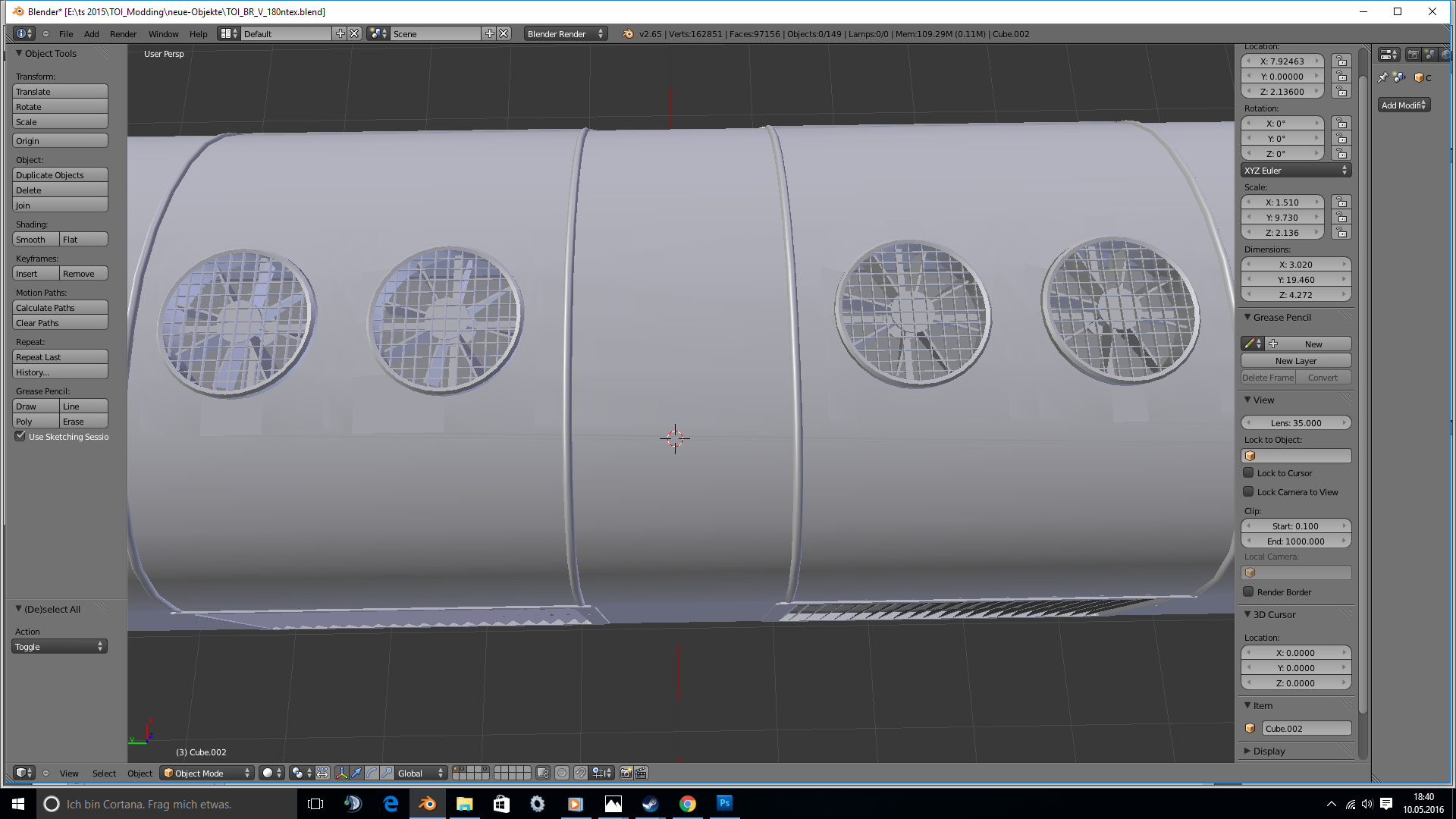Screen dimensions: 1456x819
Task: Toggle the 3D manipulator axes icon
Action: tap(341, 773)
